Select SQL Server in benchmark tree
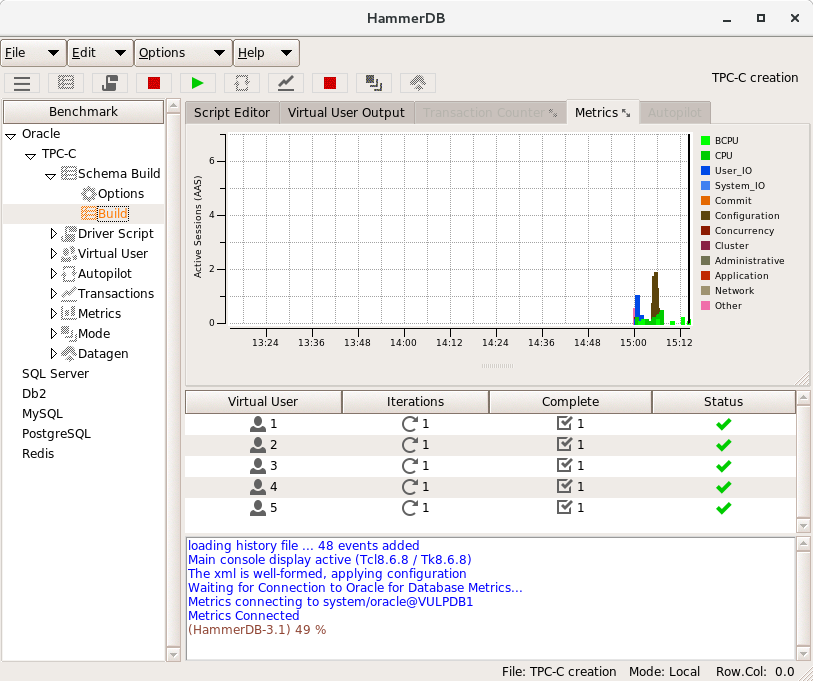The height and width of the screenshot is (681, 813). click(55, 374)
